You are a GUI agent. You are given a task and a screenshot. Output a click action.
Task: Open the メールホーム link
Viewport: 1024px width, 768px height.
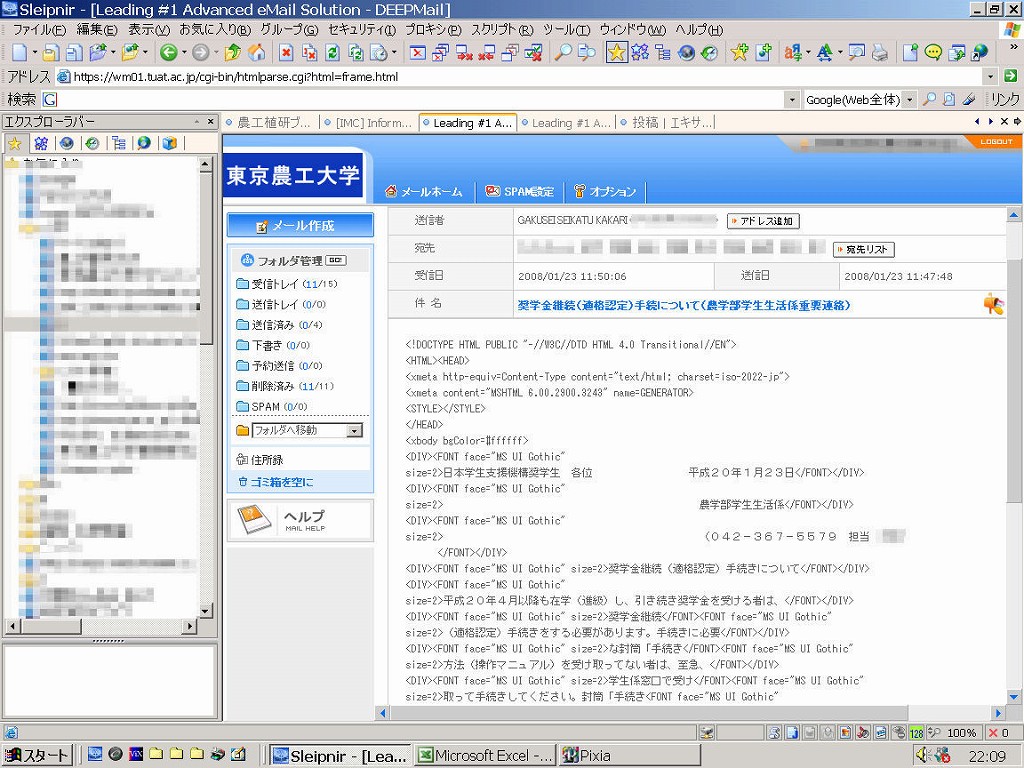coord(424,191)
